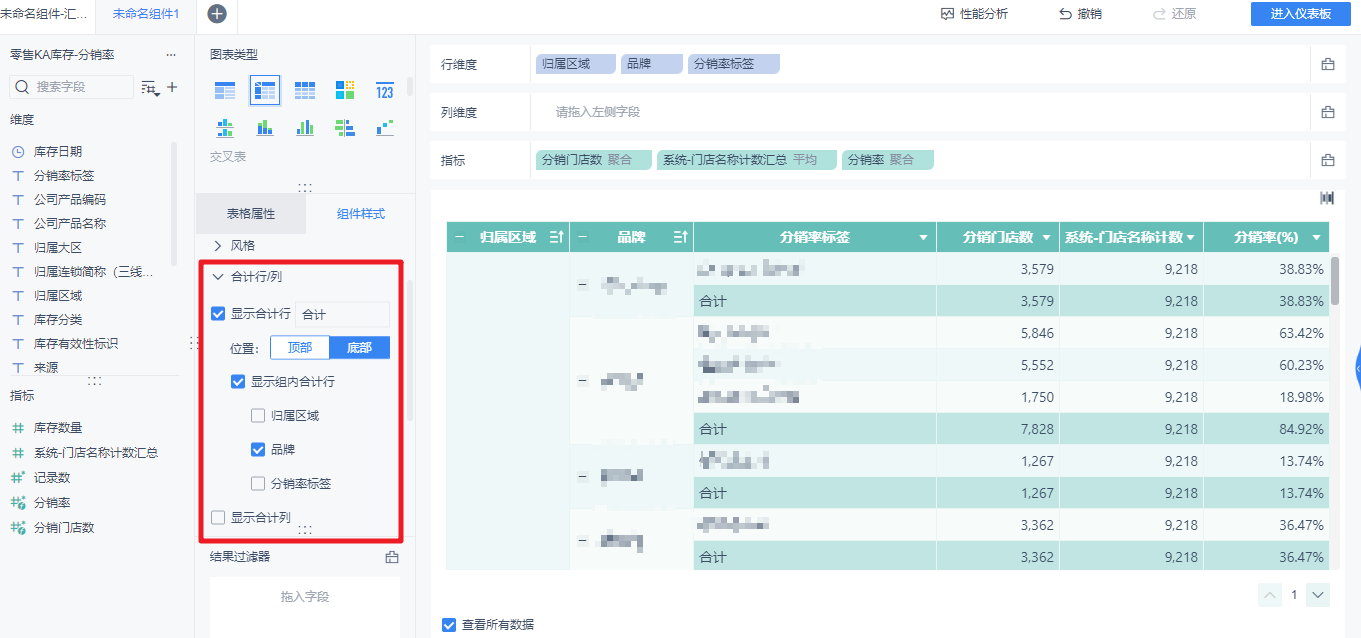This screenshot has width=1361, height=638.
Task: Click the 搜索字段 search box
Action: (x=71, y=87)
